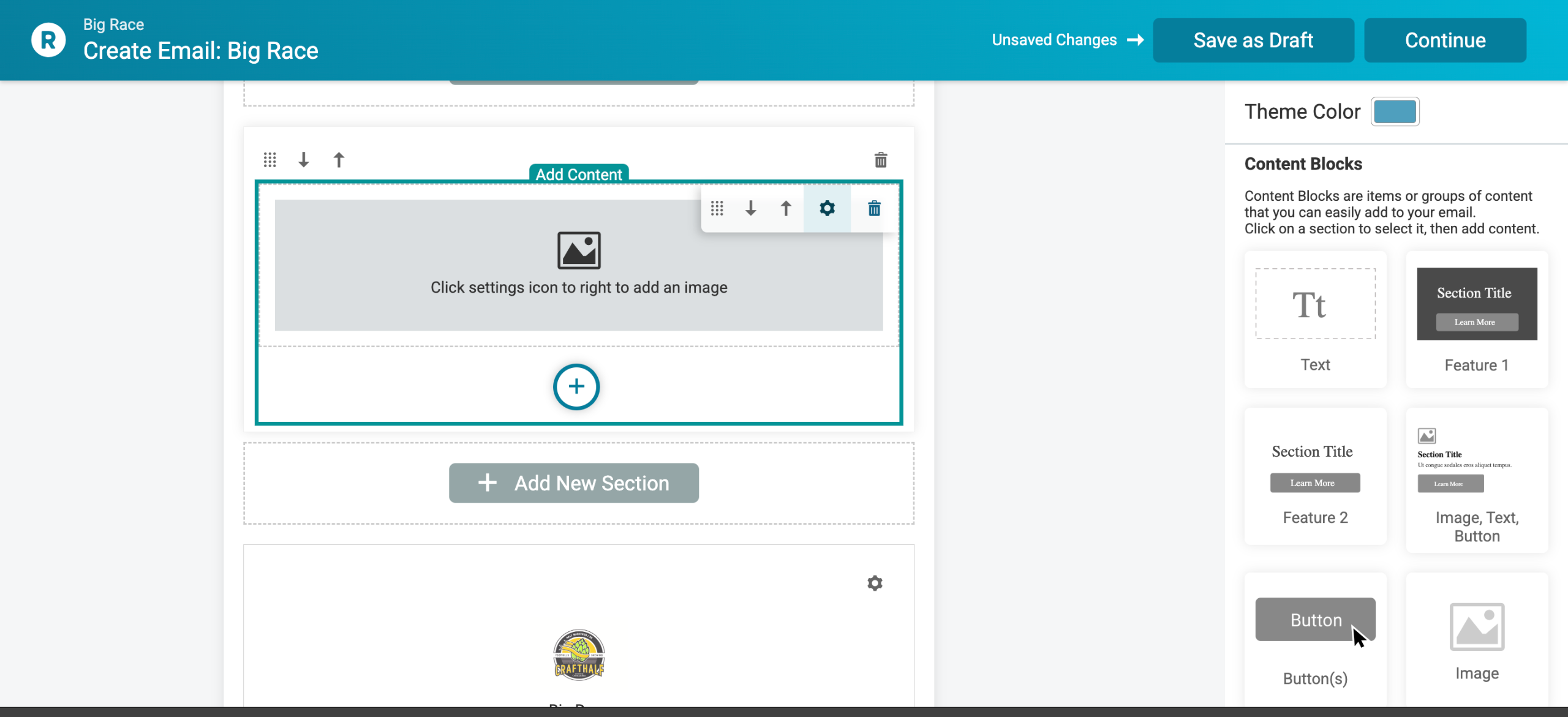Move image block up with arrow
Viewport: 1568px width, 717px height.
coord(786,209)
